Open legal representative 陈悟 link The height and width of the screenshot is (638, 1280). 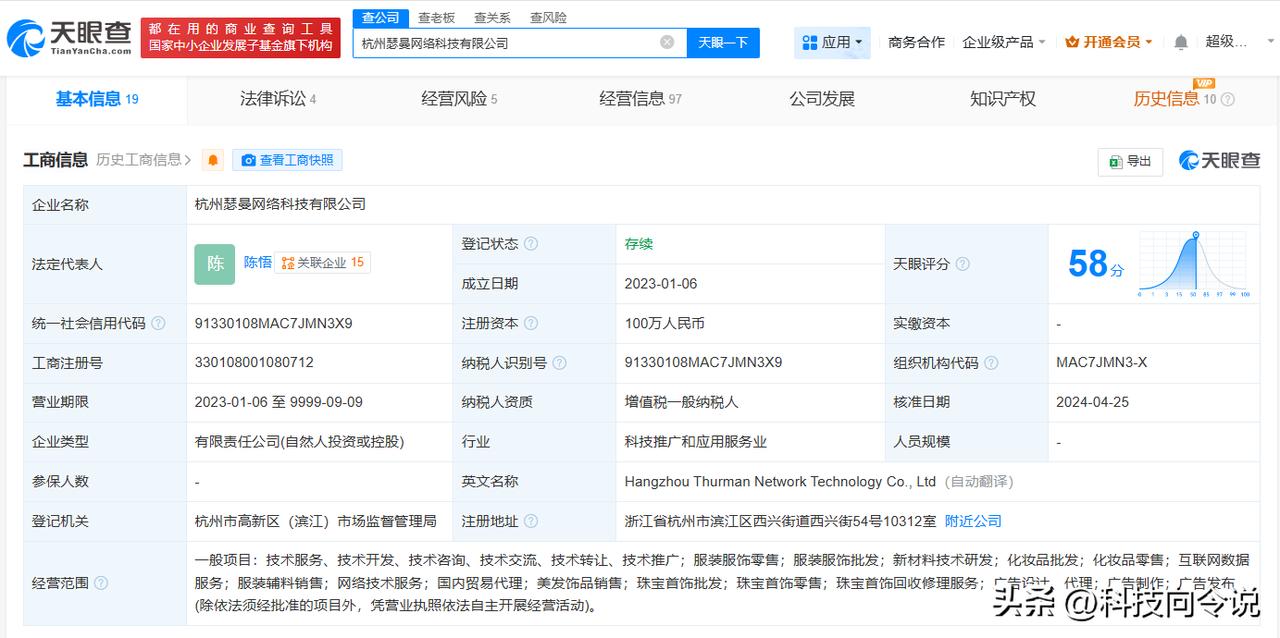tap(258, 262)
